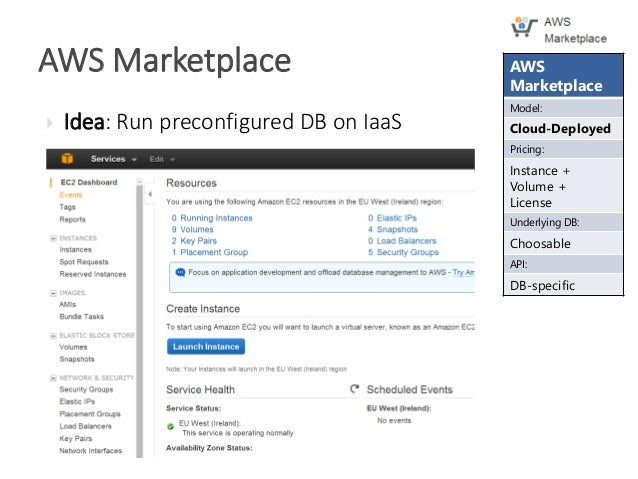
Task: Open Tags in the sidebar
Action: coord(68,207)
